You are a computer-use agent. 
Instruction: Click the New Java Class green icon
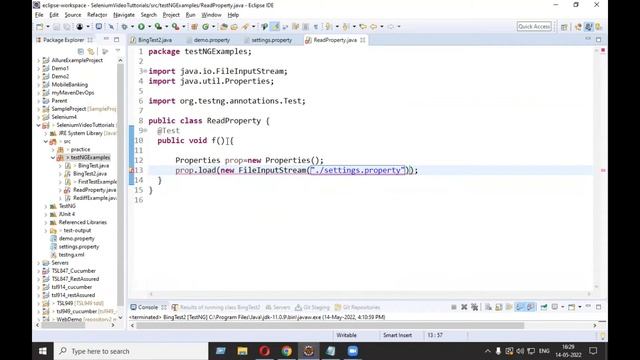pyautogui.click(x=205, y=27)
